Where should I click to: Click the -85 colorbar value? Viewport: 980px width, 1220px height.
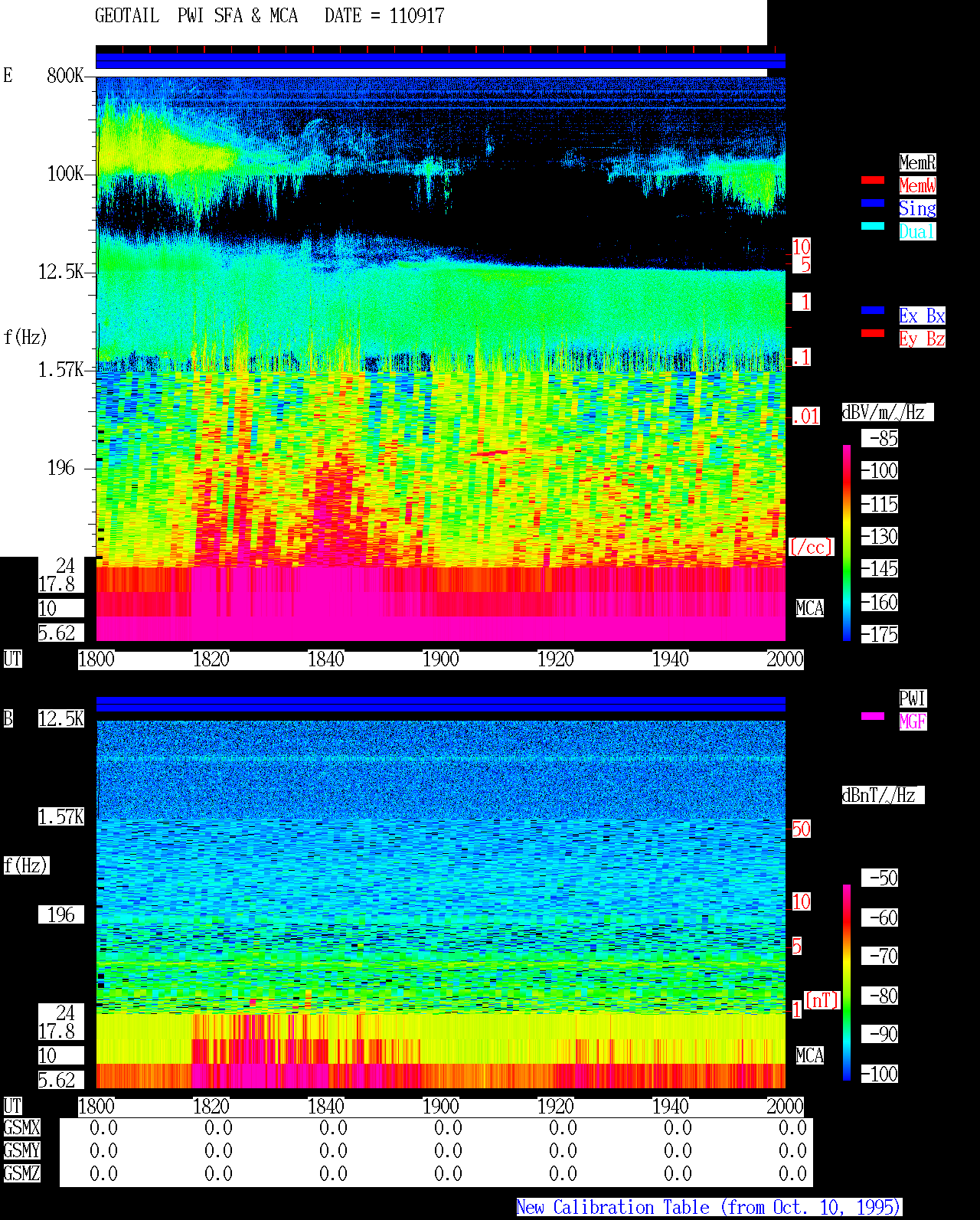880,438
